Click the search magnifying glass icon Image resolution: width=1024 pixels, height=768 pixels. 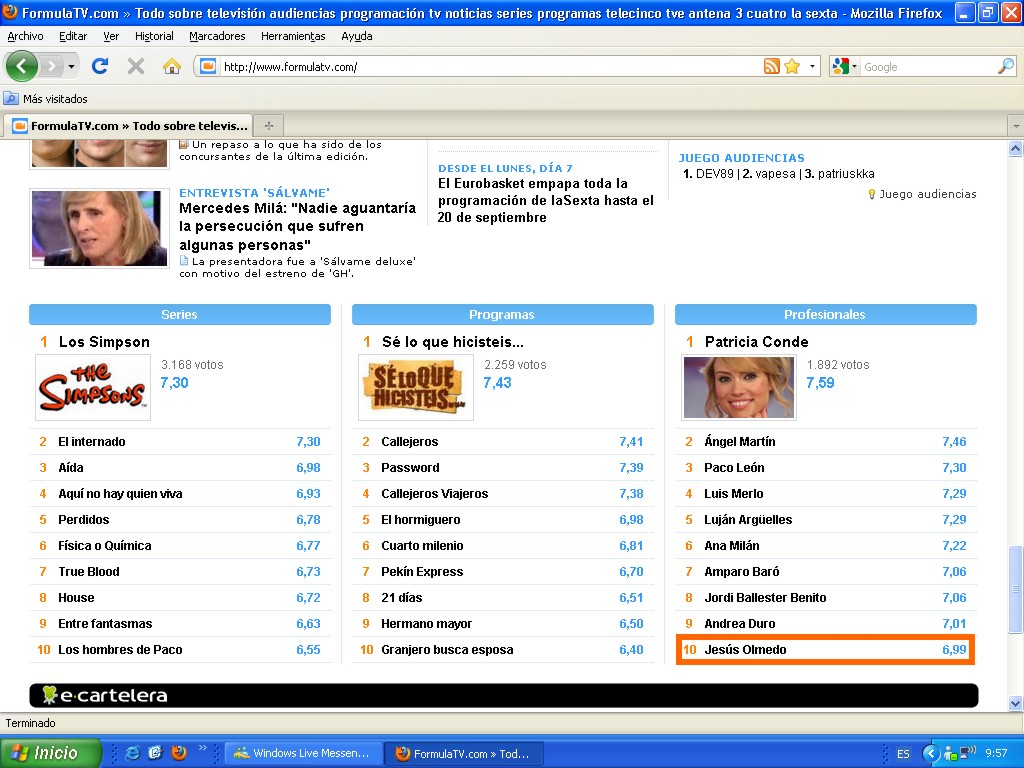[1005, 67]
